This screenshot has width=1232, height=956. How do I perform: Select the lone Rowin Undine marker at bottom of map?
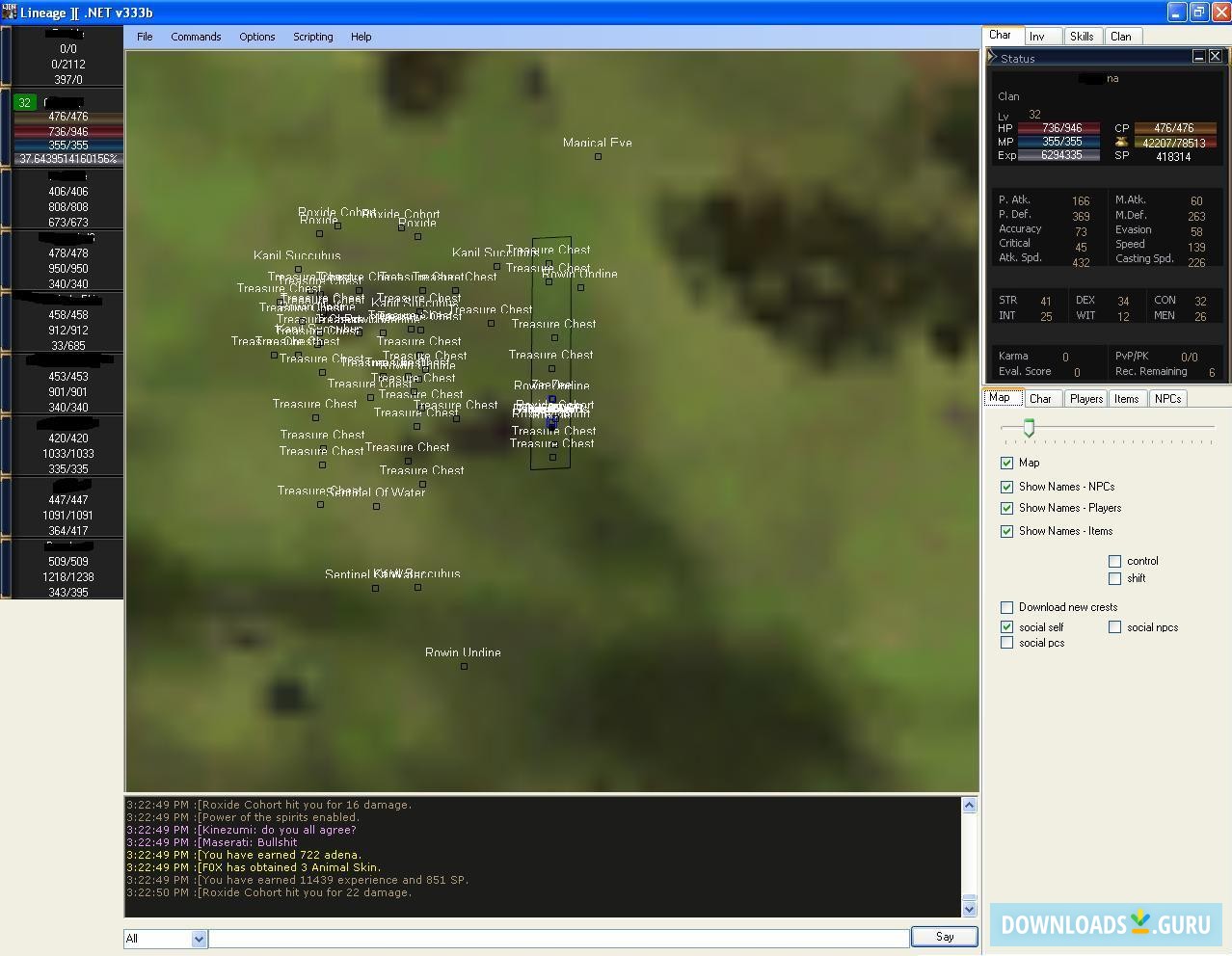click(464, 666)
